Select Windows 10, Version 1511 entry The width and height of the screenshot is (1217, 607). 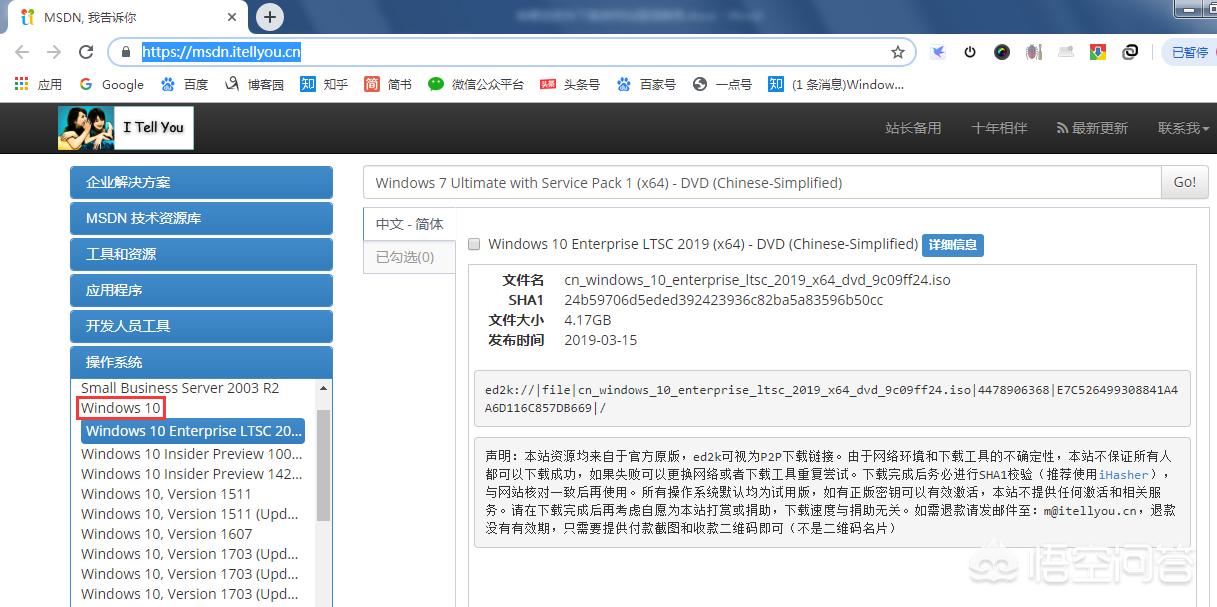pyautogui.click(x=166, y=494)
